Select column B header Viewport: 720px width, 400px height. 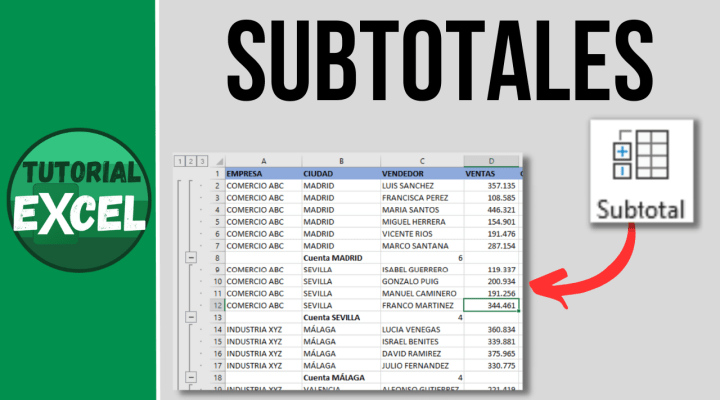(x=341, y=161)
